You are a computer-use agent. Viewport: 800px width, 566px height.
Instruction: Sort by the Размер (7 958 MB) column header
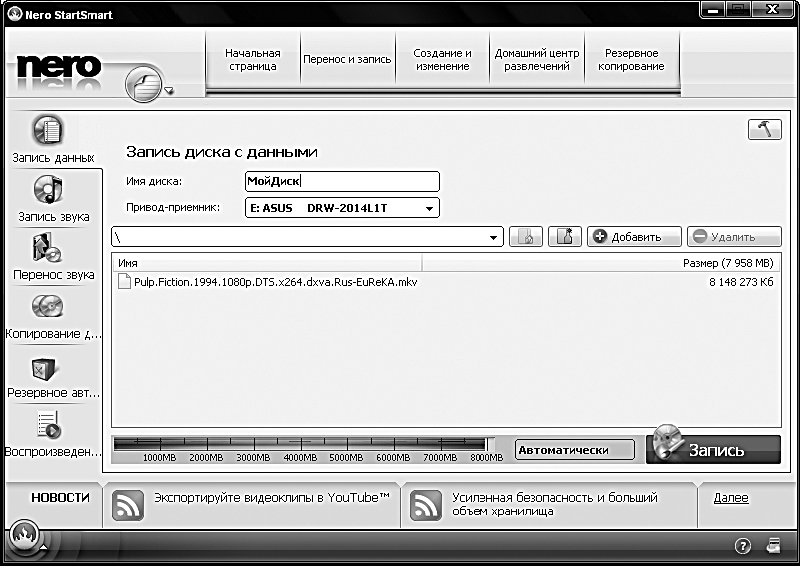coord(602,263)
